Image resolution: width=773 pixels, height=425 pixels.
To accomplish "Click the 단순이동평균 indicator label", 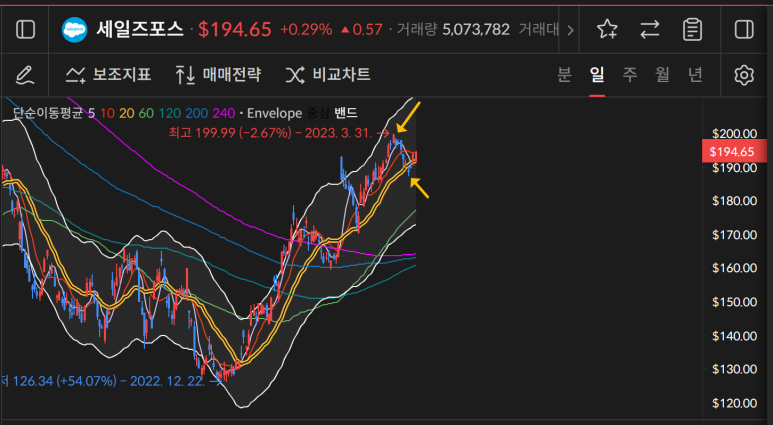I will [47, 113].
